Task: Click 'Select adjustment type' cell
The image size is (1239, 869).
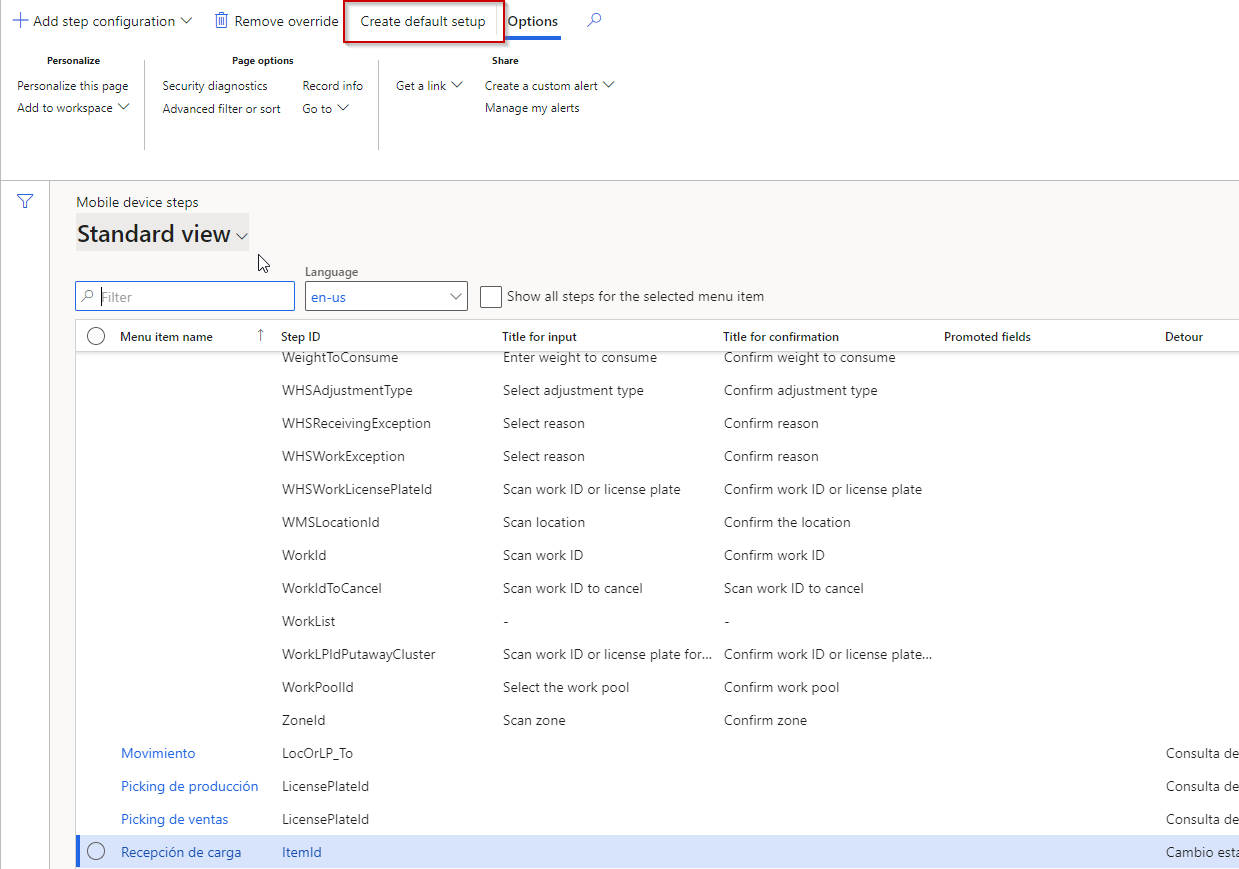Action: click(573, 390)
